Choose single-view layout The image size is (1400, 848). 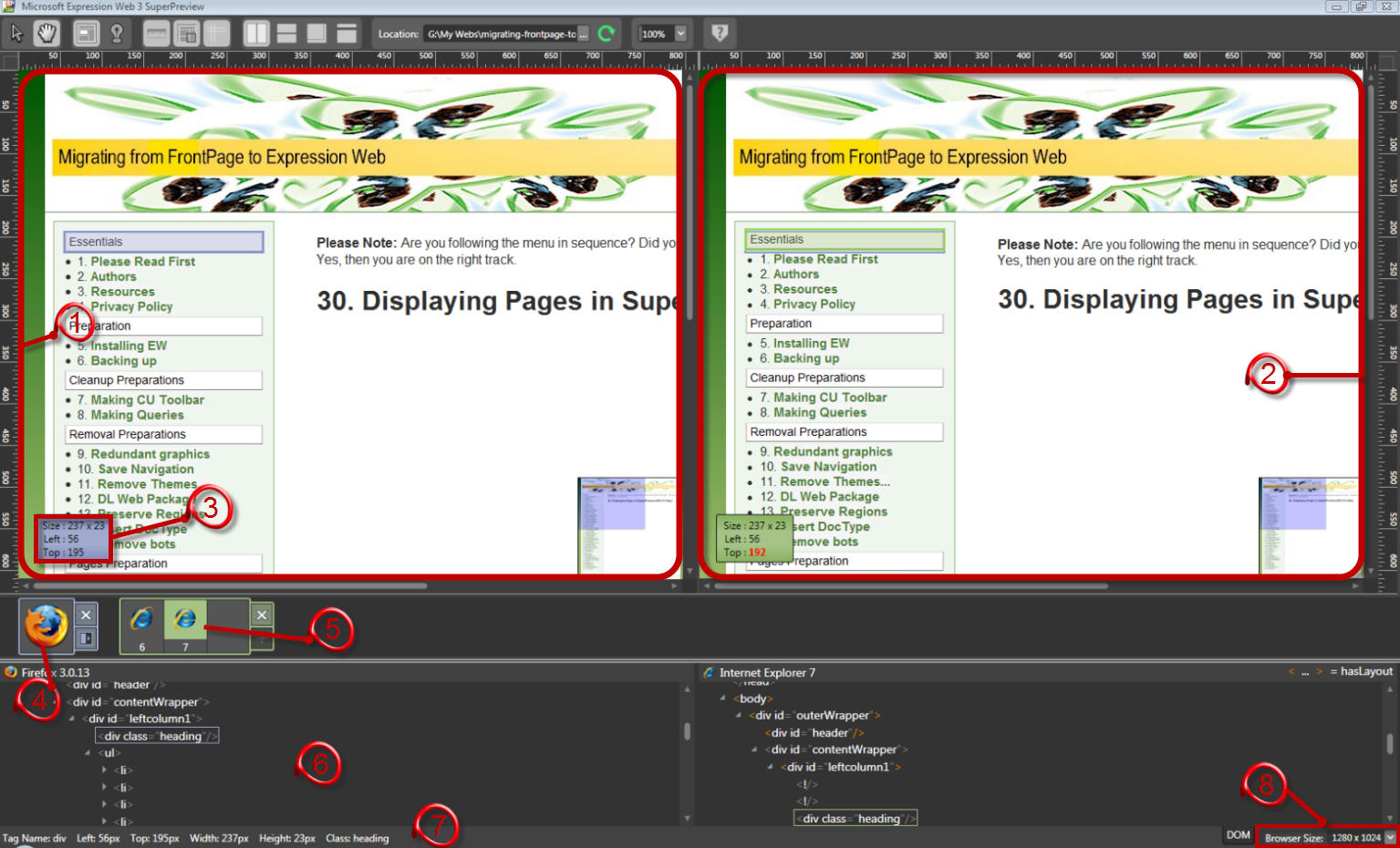tap(347, 35)
